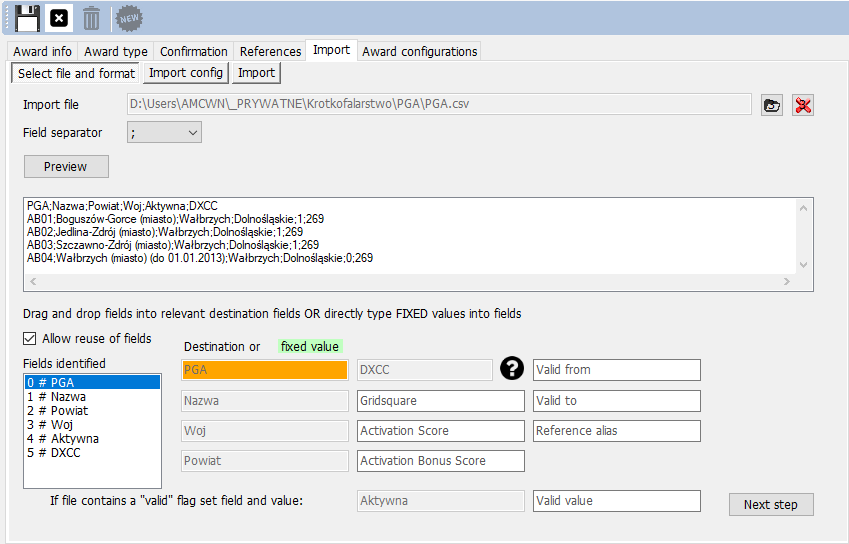The height and width of the screenshot is (544, 849).
Task: Click the AB01 Boguszów-Gorce preview row
Action: click(175, 219)
